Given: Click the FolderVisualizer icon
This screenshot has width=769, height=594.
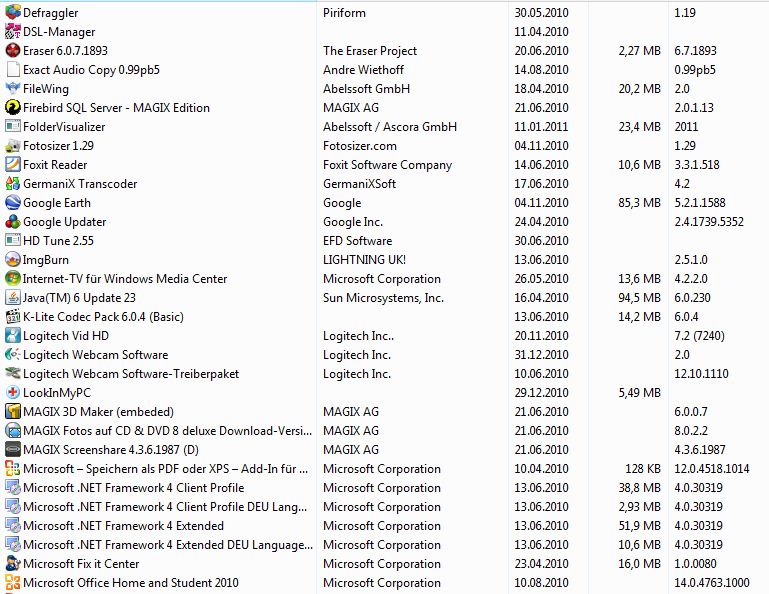Looking at the screenshot, I should (13, 127).
